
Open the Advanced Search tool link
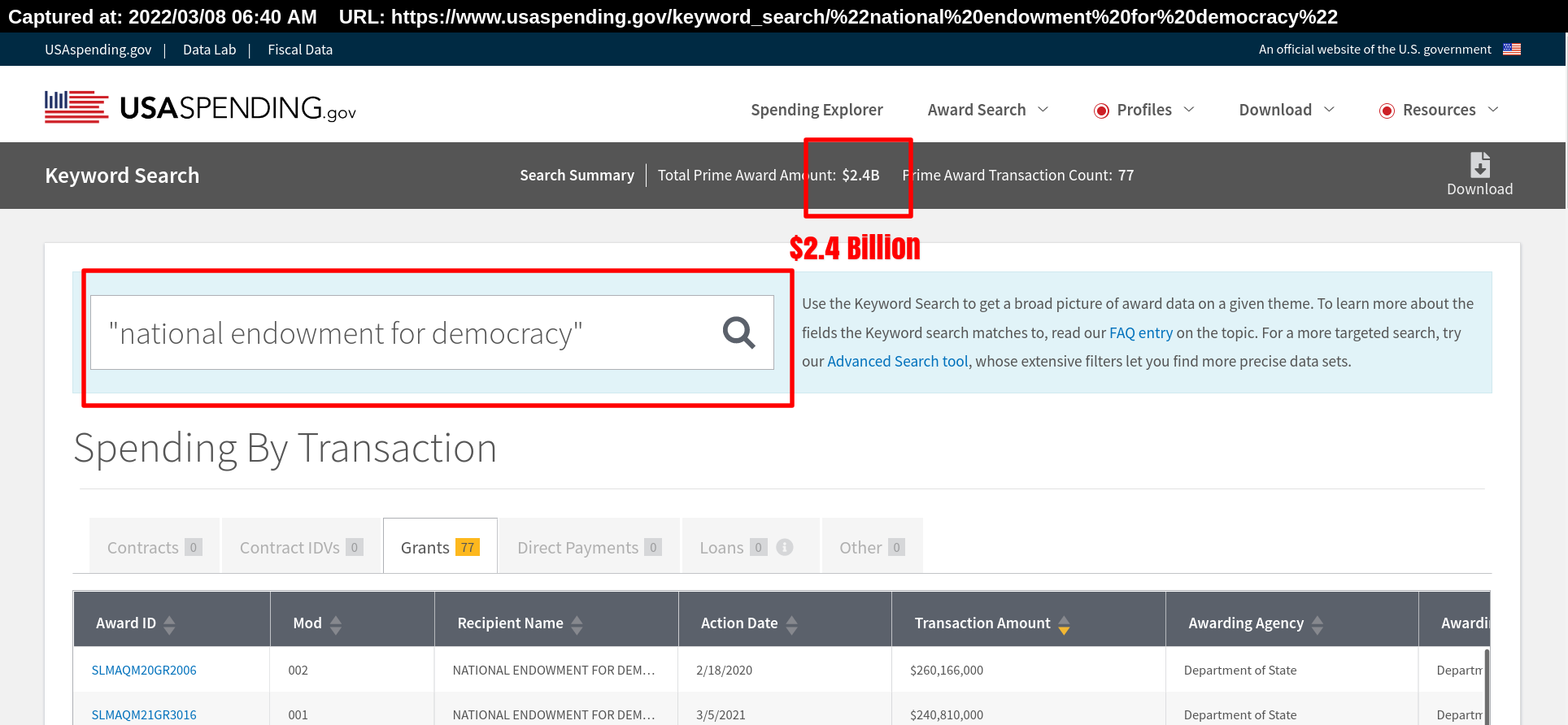coord(898,361)
